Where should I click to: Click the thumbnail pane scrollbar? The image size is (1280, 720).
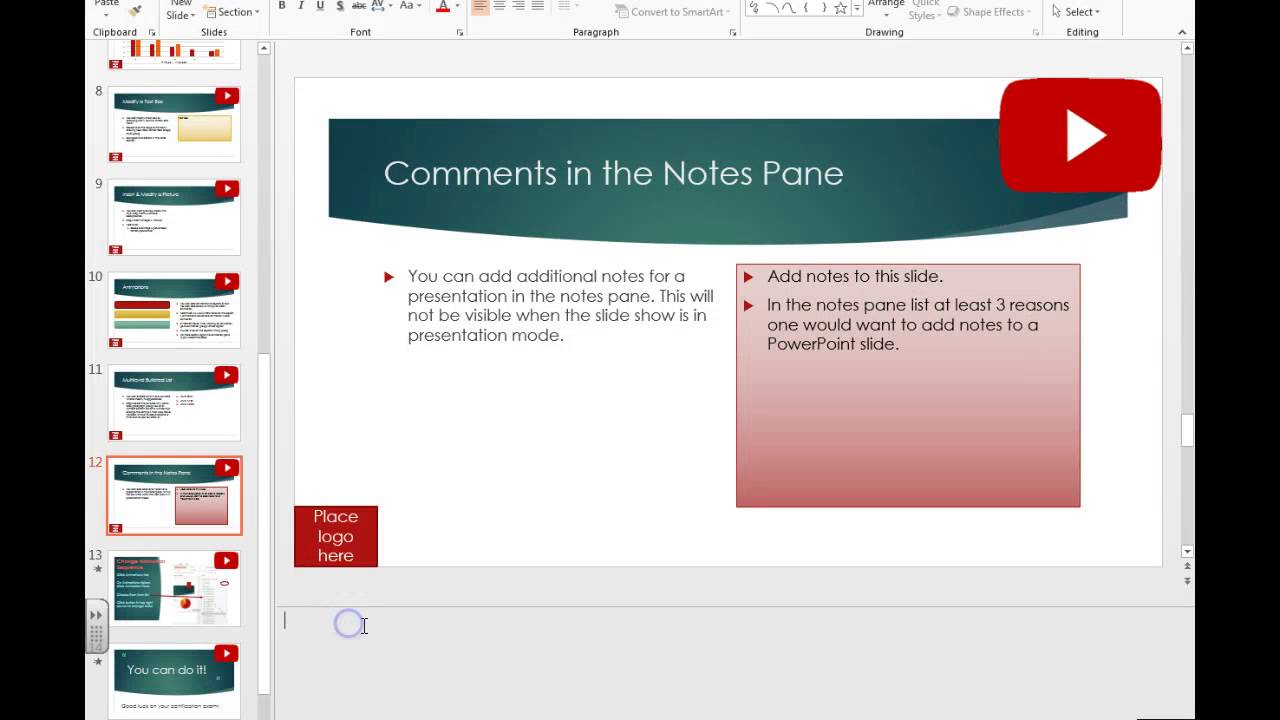click(264, 525)
